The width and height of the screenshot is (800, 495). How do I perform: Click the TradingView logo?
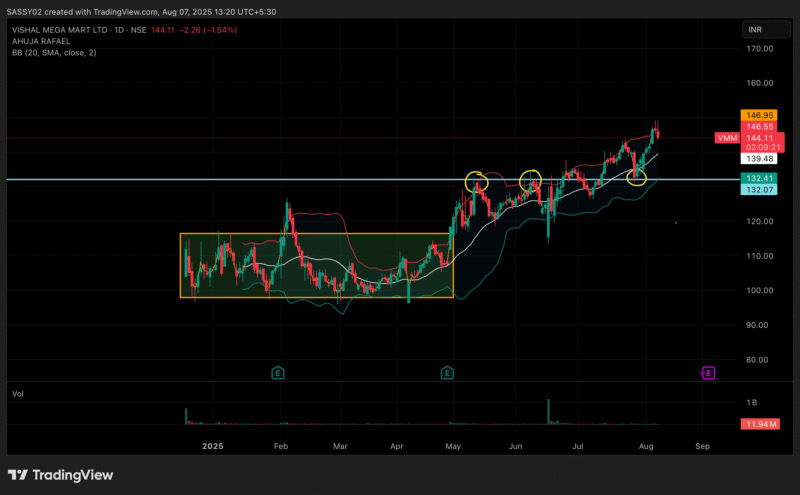[60, 475]
